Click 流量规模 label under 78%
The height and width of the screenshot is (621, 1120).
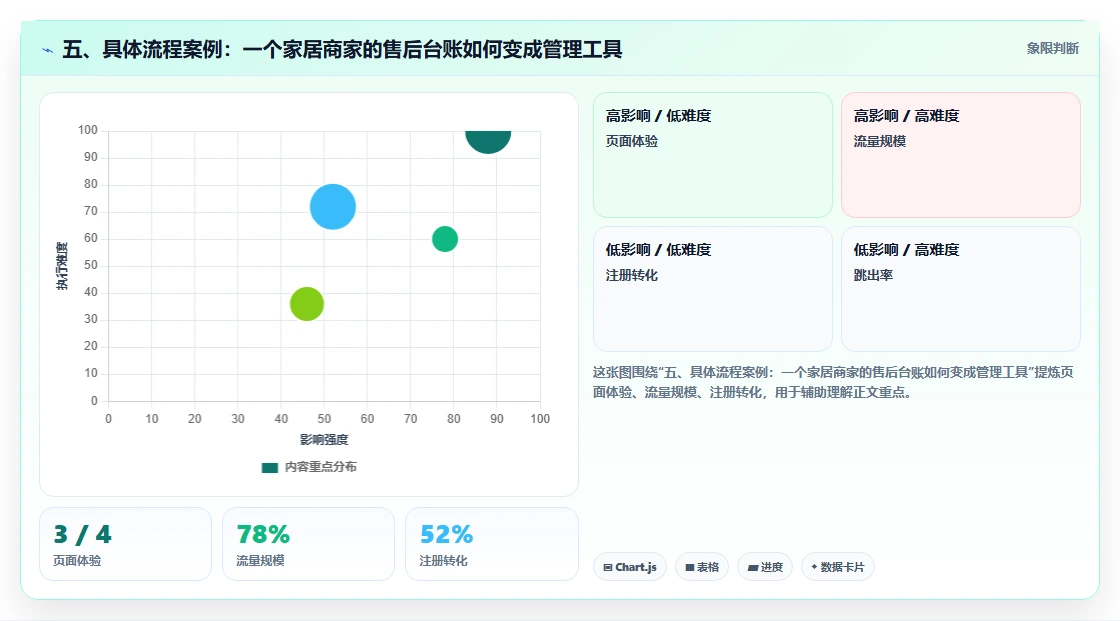pyautogui.click(x=260, y=561)
